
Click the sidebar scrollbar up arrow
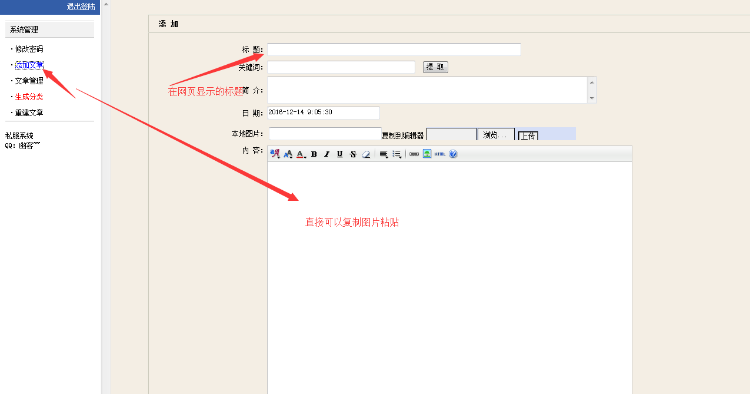point(106,4)
